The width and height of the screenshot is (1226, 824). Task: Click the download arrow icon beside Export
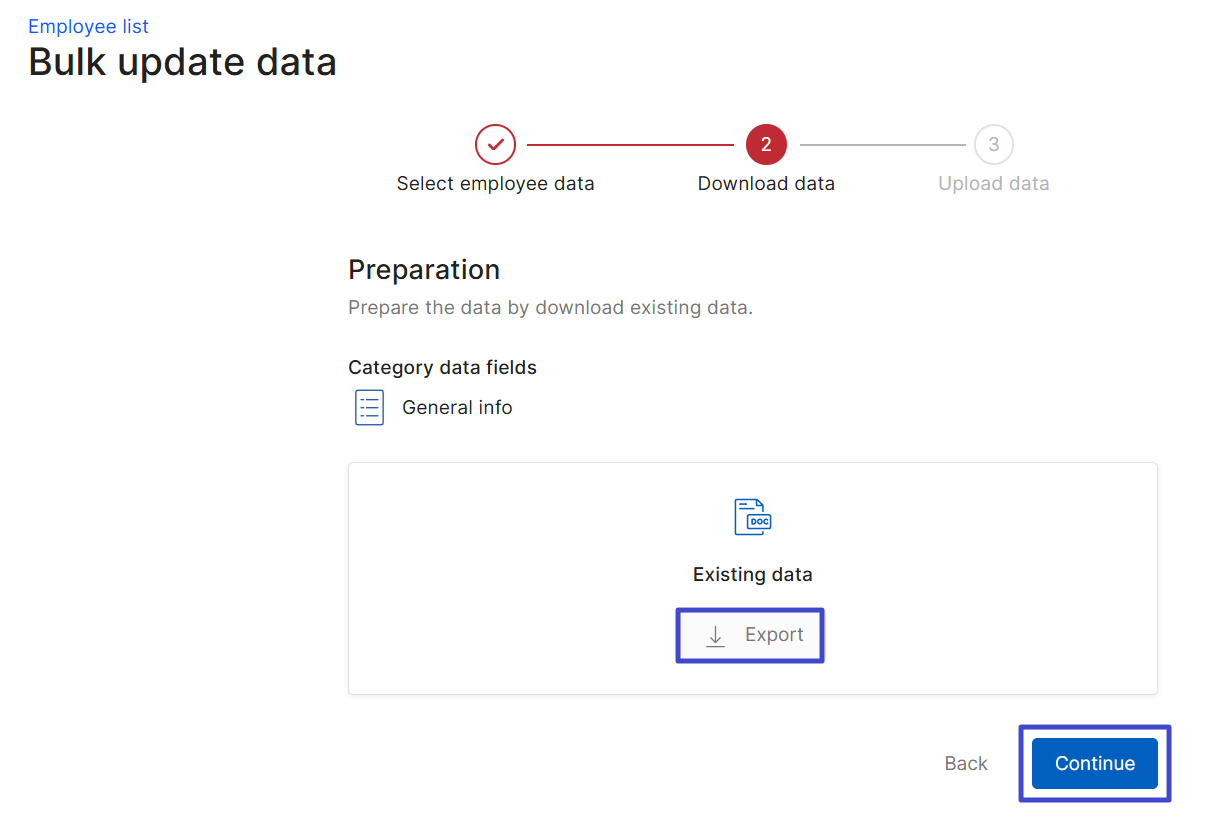click(715, 636)
